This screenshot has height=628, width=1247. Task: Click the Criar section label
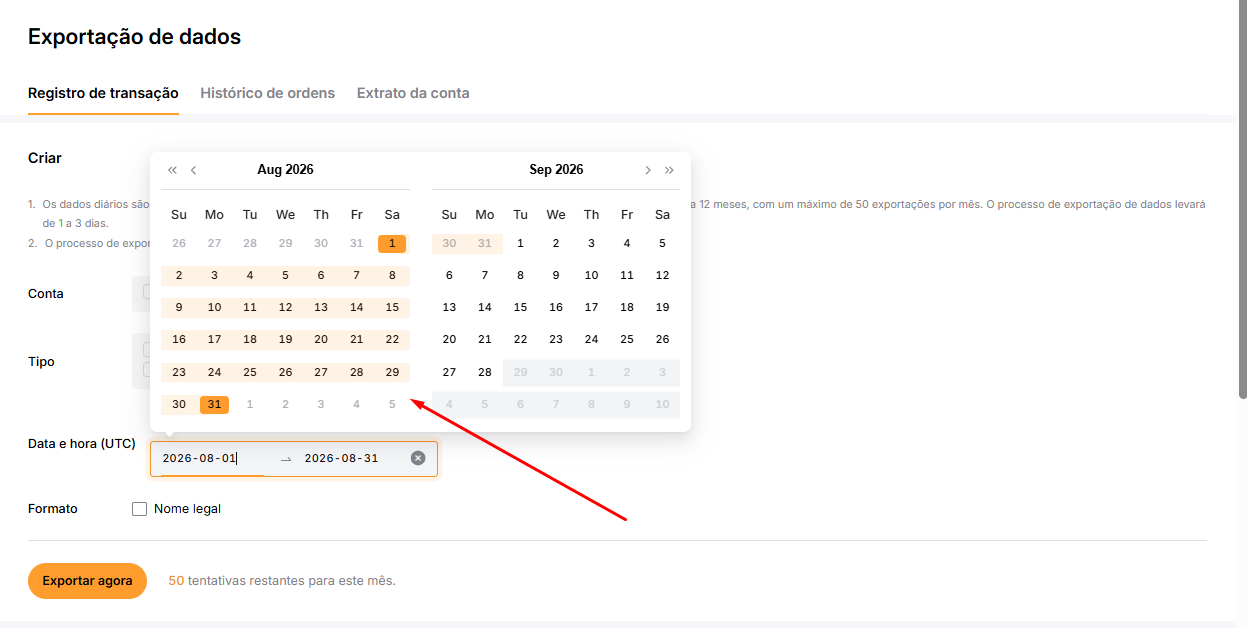click(x=45, y=158)
